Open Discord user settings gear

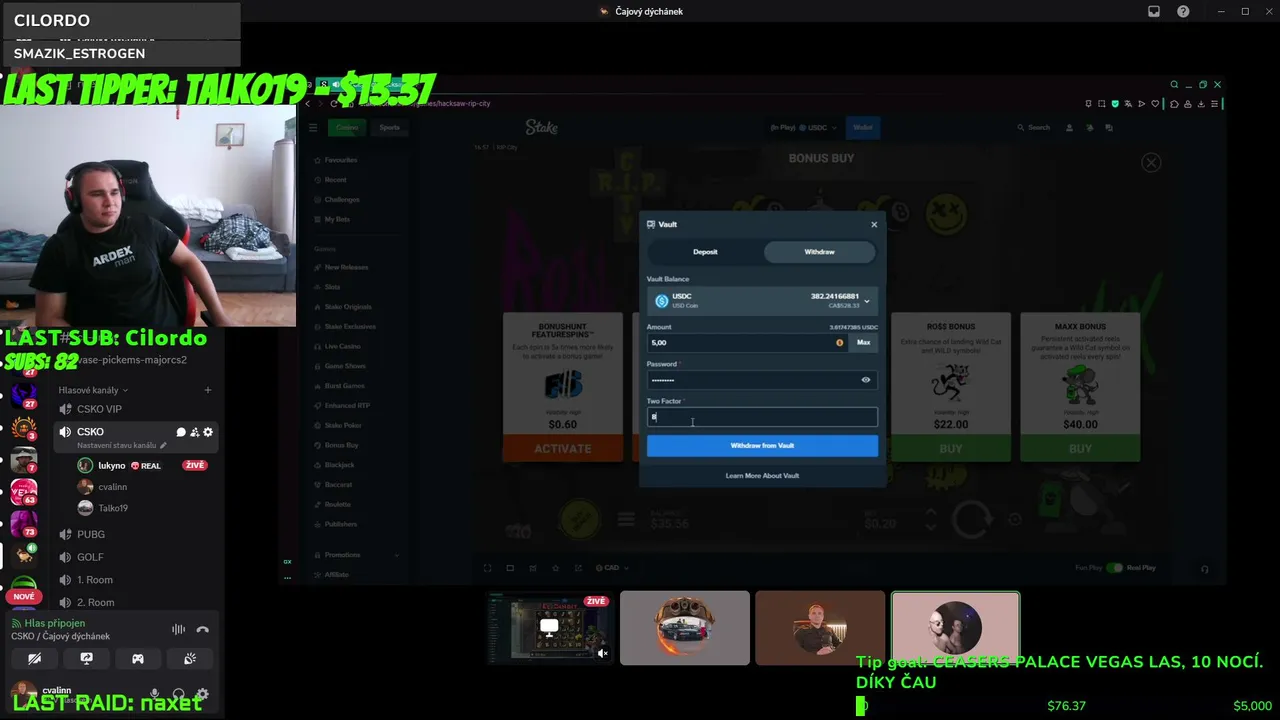point(202,694)
